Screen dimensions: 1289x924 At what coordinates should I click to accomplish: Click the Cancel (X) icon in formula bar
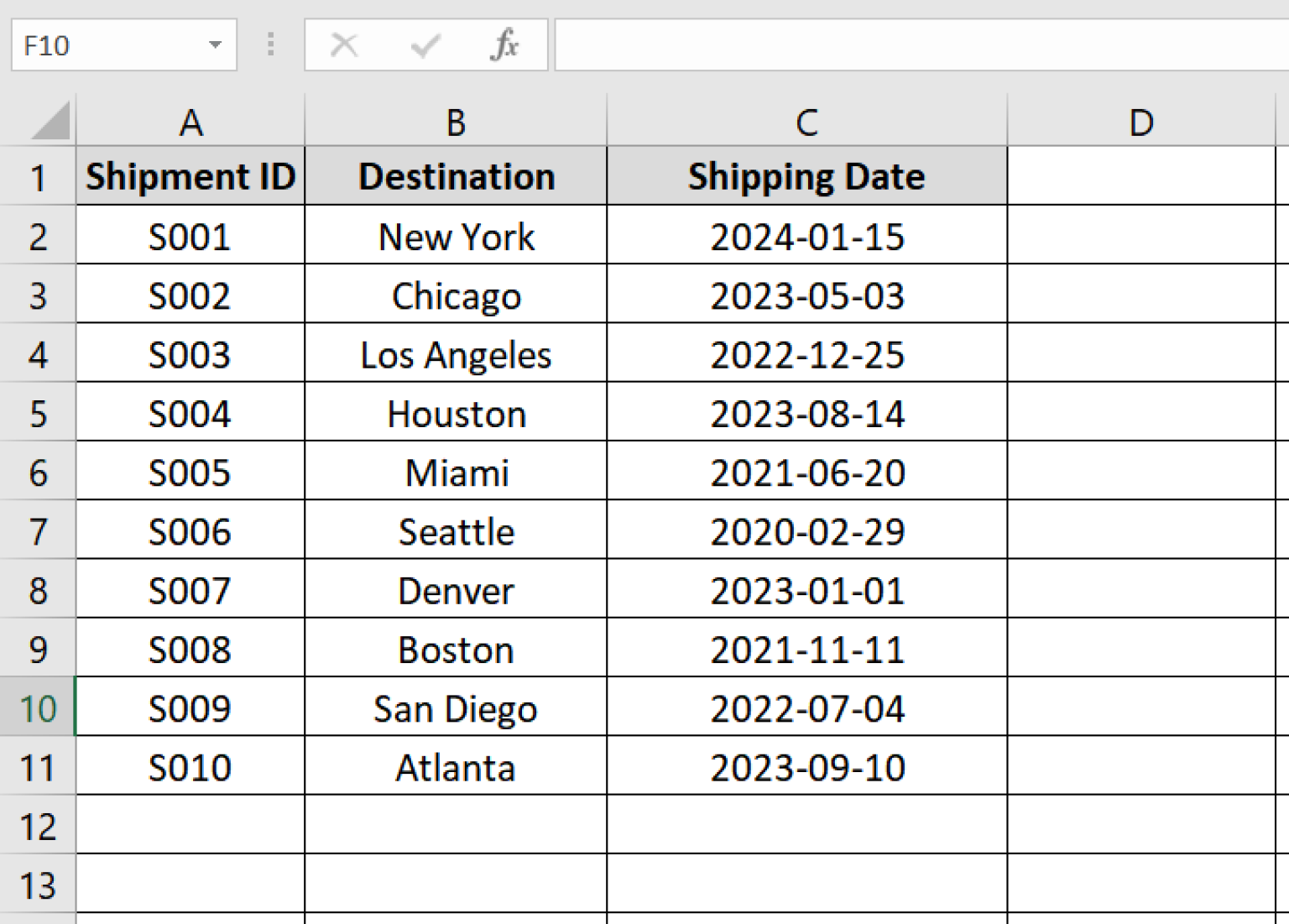point(344,45)
